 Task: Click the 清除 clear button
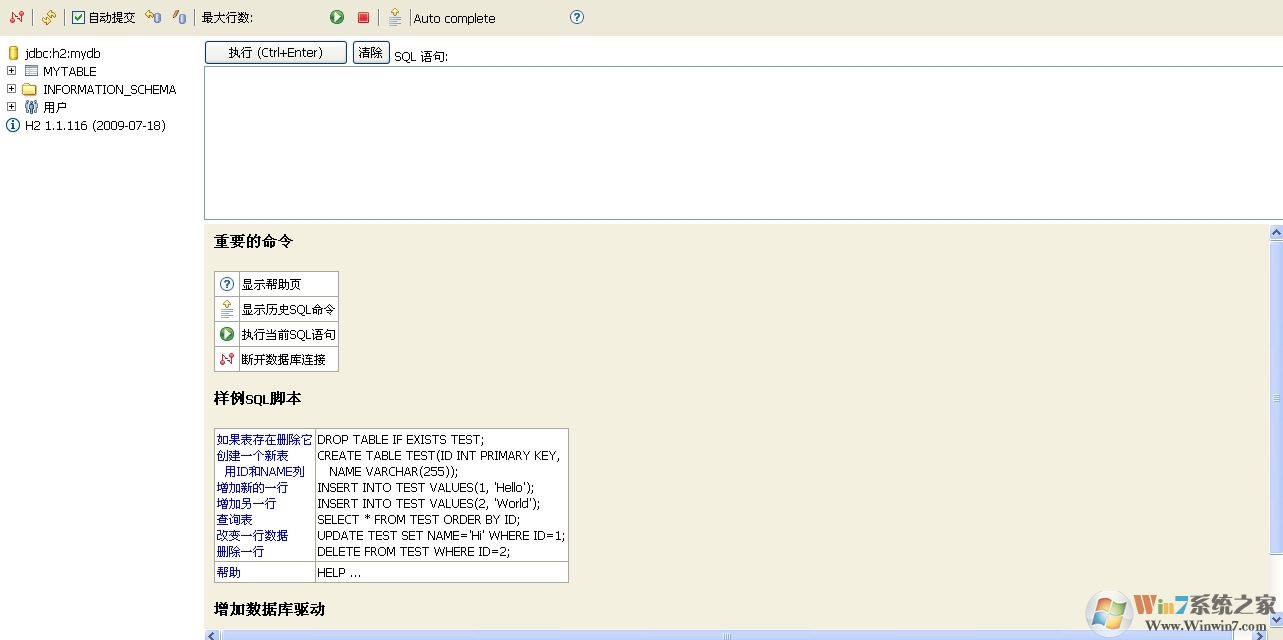pos(371,52)
